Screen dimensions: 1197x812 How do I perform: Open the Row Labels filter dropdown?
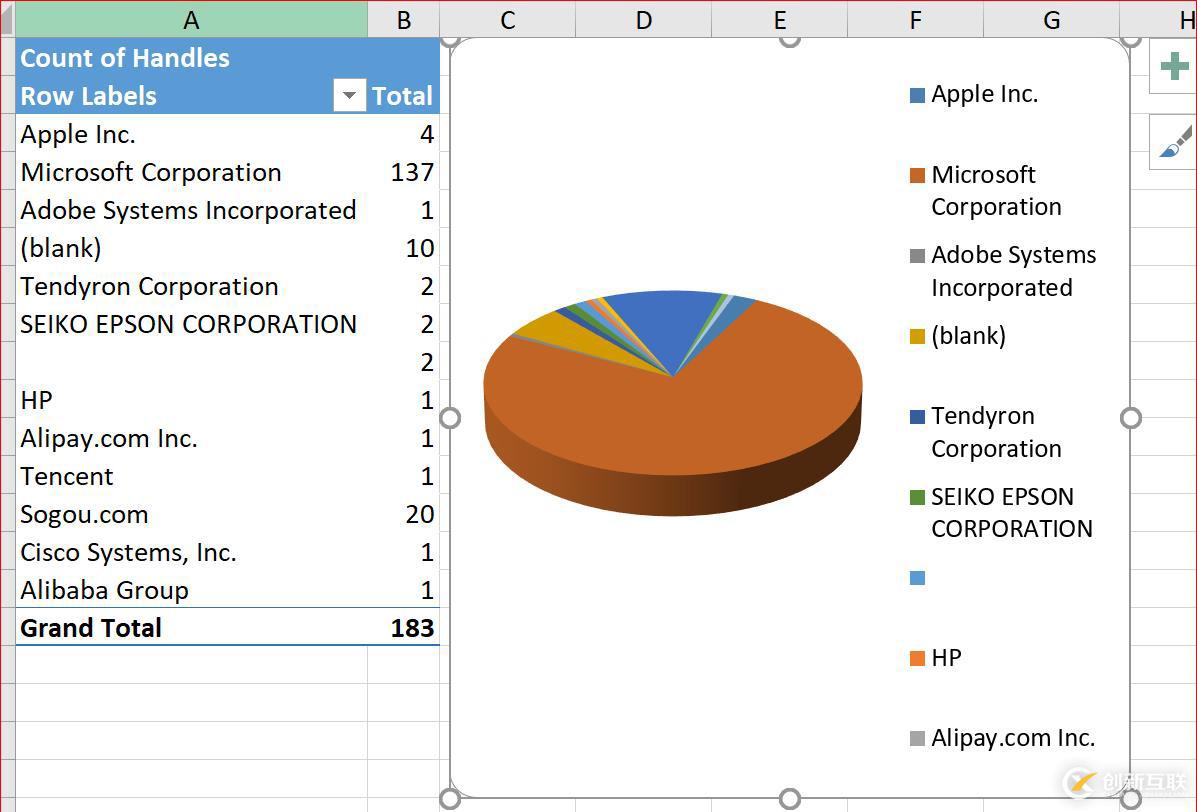(x=349, y=95)
